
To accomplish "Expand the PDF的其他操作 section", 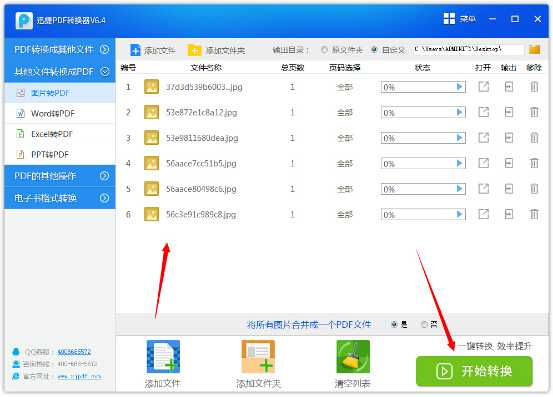I will (x=60, y=176).
